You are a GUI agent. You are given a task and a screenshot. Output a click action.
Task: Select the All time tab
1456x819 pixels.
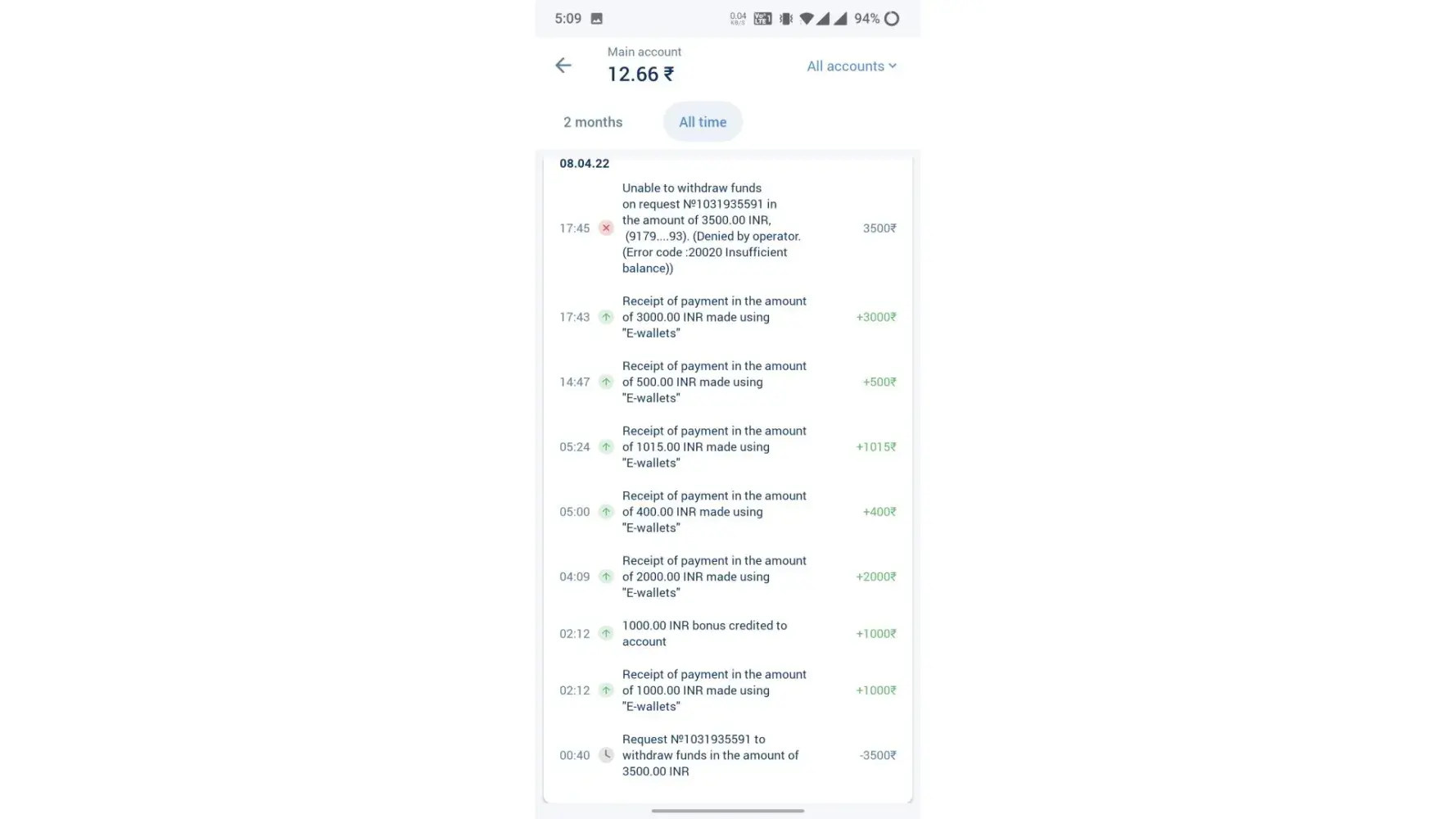point(703,122)
